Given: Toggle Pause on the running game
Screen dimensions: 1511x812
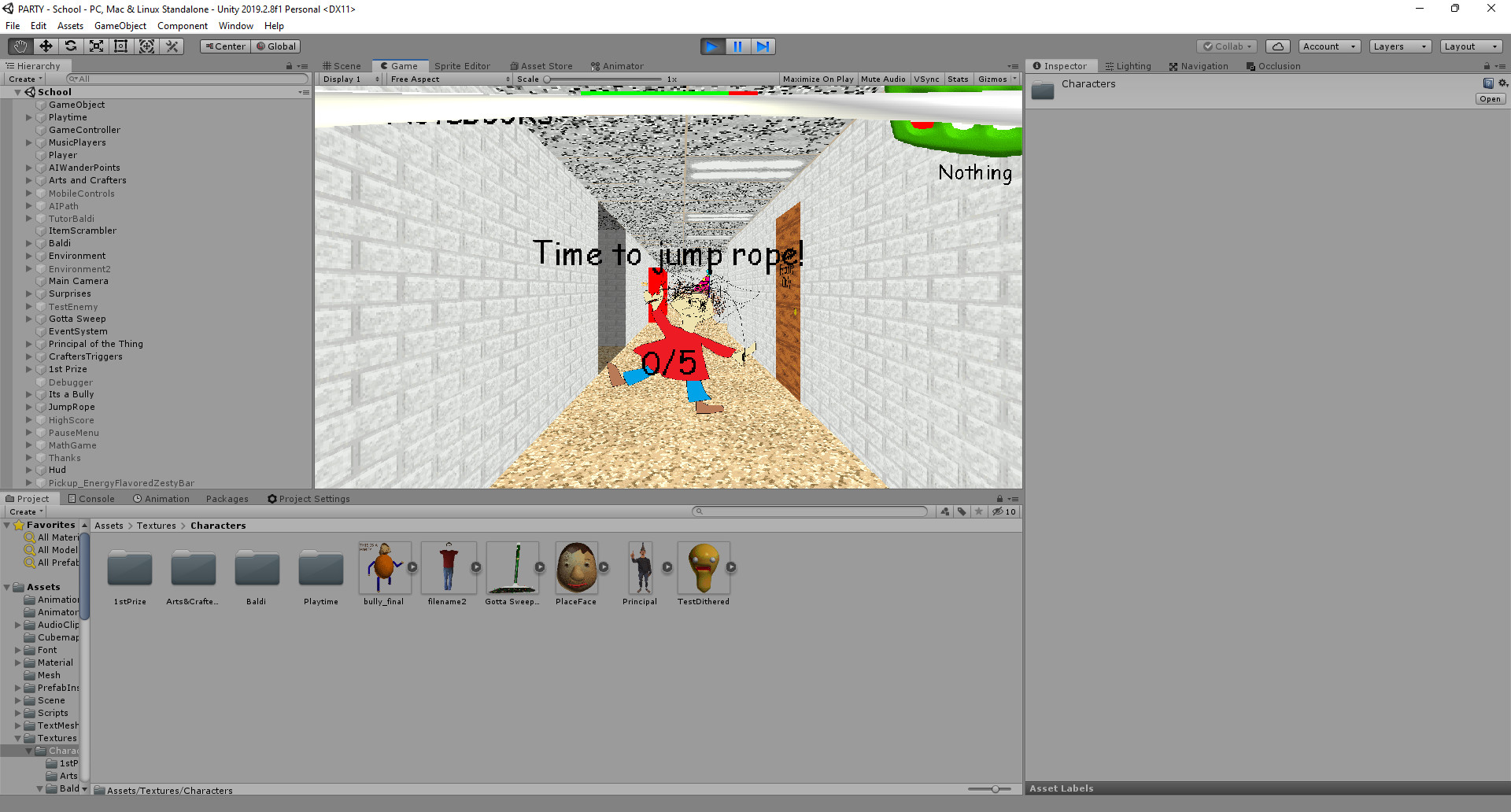Looking at the screenshot, I should tap(737, 46).
